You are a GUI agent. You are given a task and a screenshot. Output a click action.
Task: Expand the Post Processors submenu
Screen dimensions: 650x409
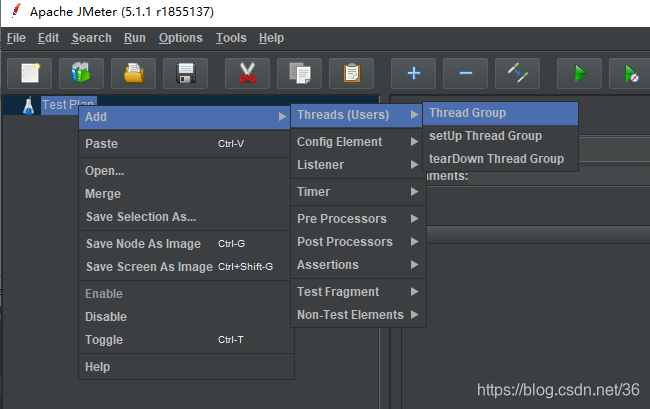point(357,242)
